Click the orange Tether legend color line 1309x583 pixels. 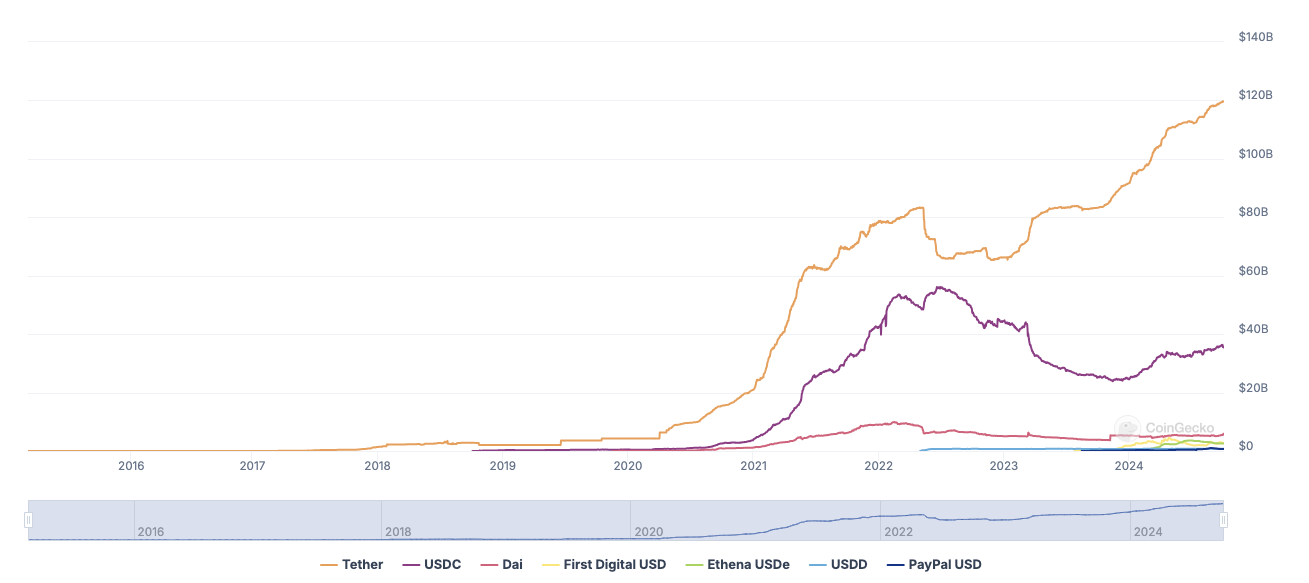click(x=328, y=565)
